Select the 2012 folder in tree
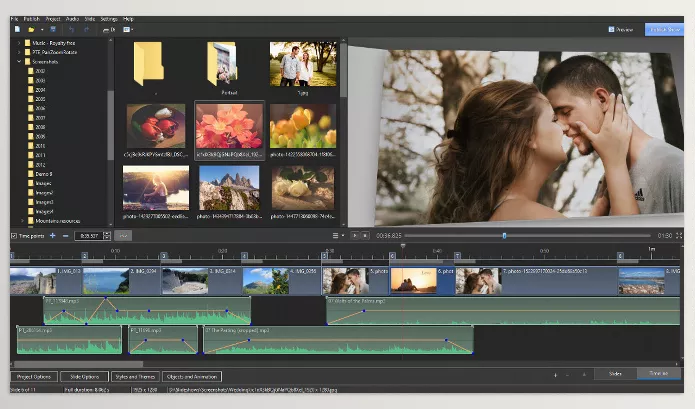This screenshot has width=695, height=409. click(x=37, y=164)
